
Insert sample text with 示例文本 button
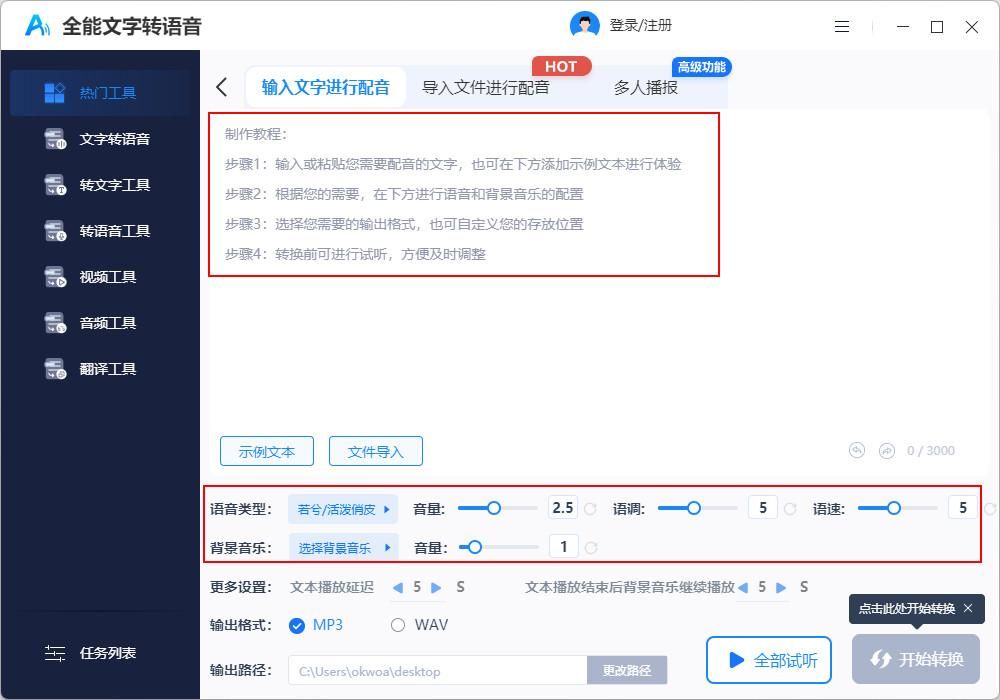(267, 451)
